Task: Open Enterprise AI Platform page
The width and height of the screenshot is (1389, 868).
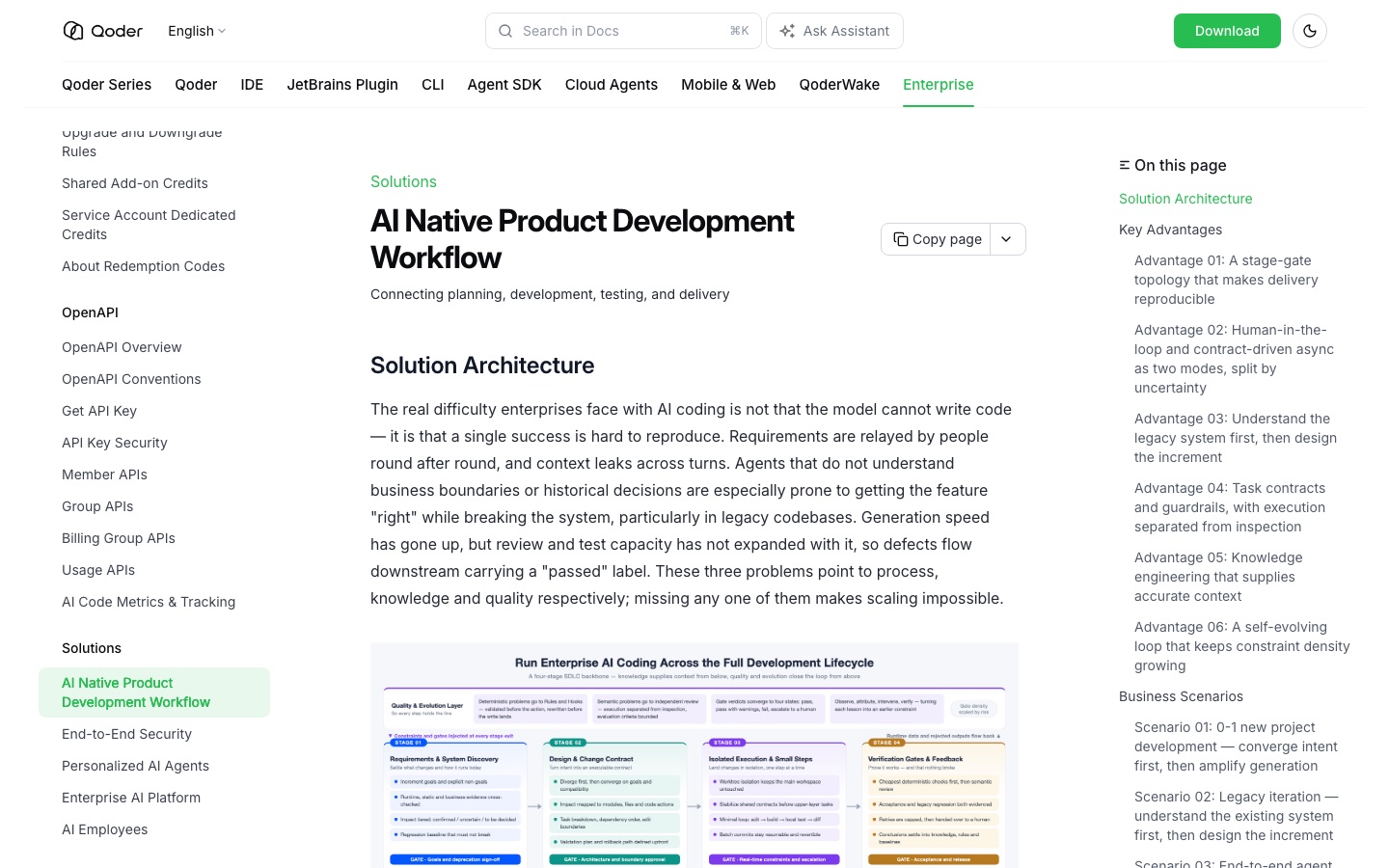Action: point(131,798)
